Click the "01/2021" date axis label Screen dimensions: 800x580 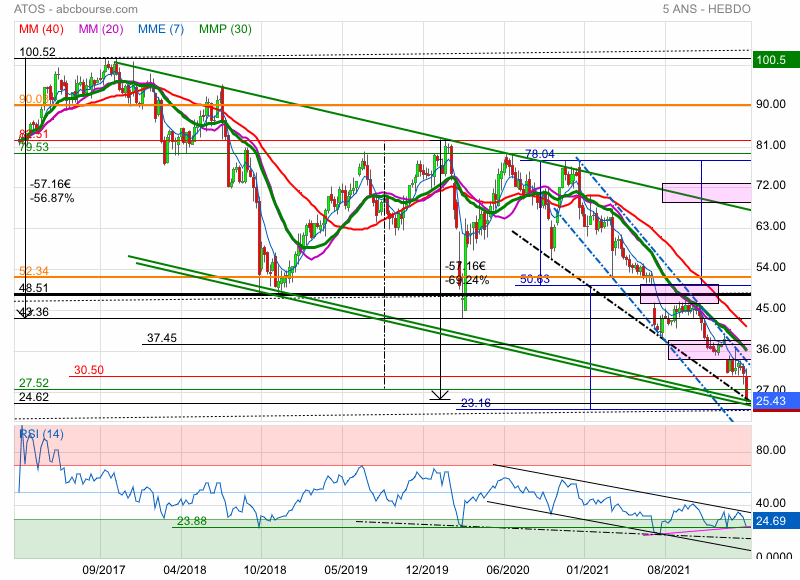(x=588, y=570)
